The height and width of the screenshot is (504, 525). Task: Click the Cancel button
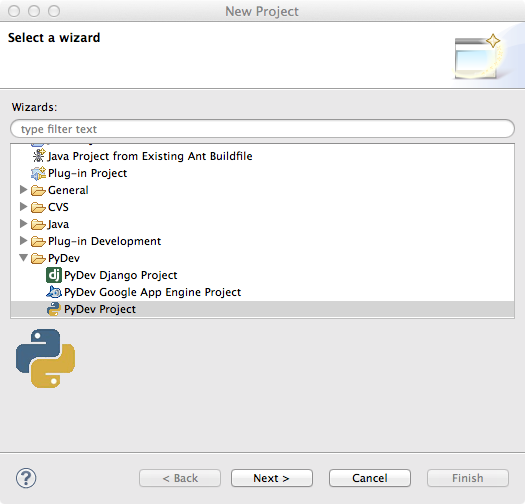tap(370, 478)
